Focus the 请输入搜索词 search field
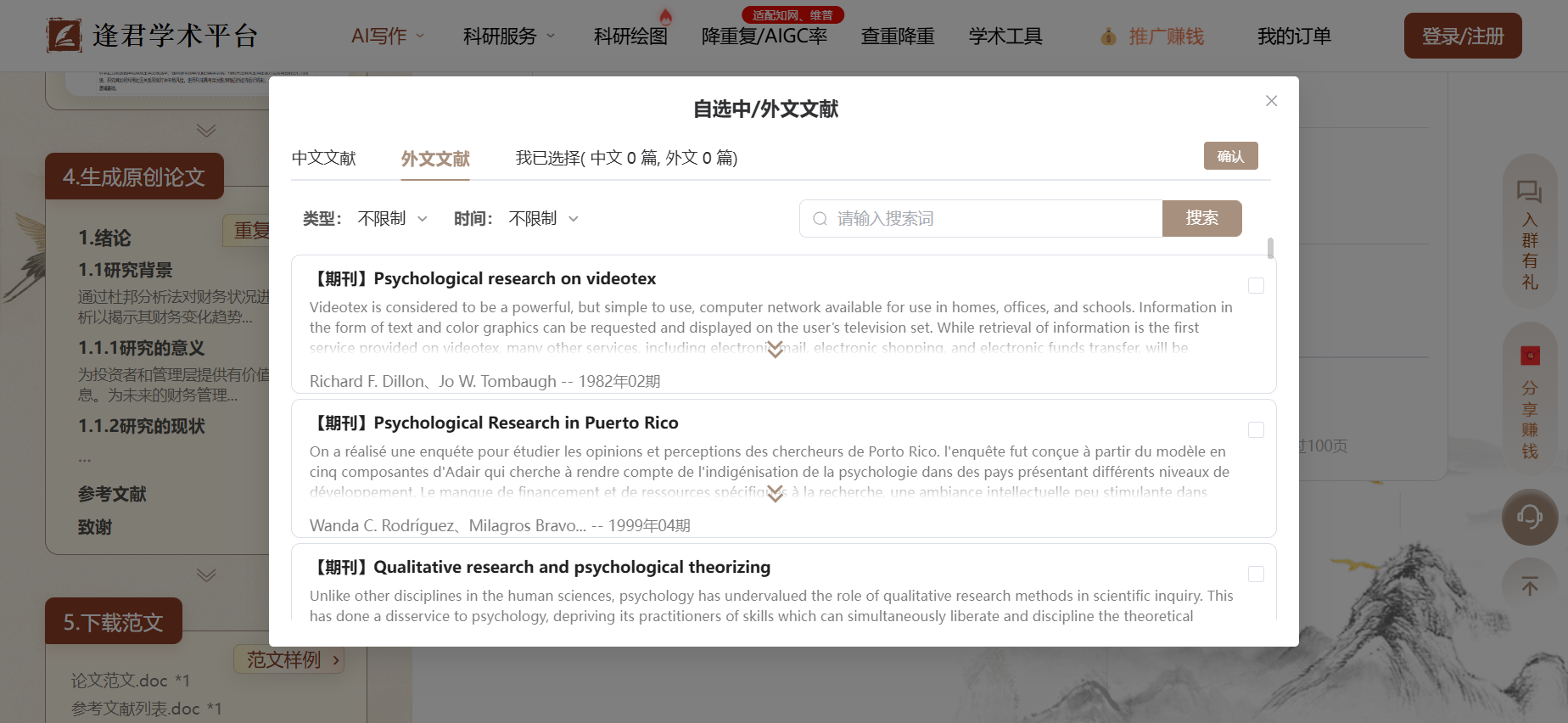This screenshot has height=723, width=1568. pos(981,219)
